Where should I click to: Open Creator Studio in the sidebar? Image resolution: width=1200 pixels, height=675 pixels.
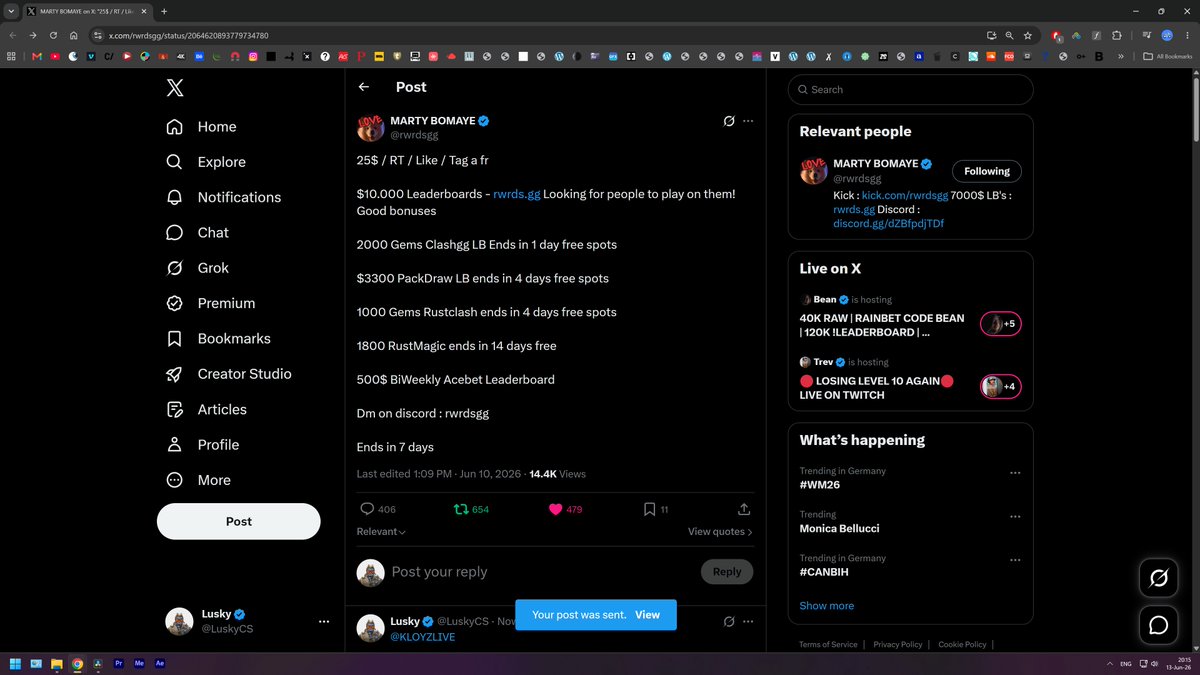coord(228,374)
